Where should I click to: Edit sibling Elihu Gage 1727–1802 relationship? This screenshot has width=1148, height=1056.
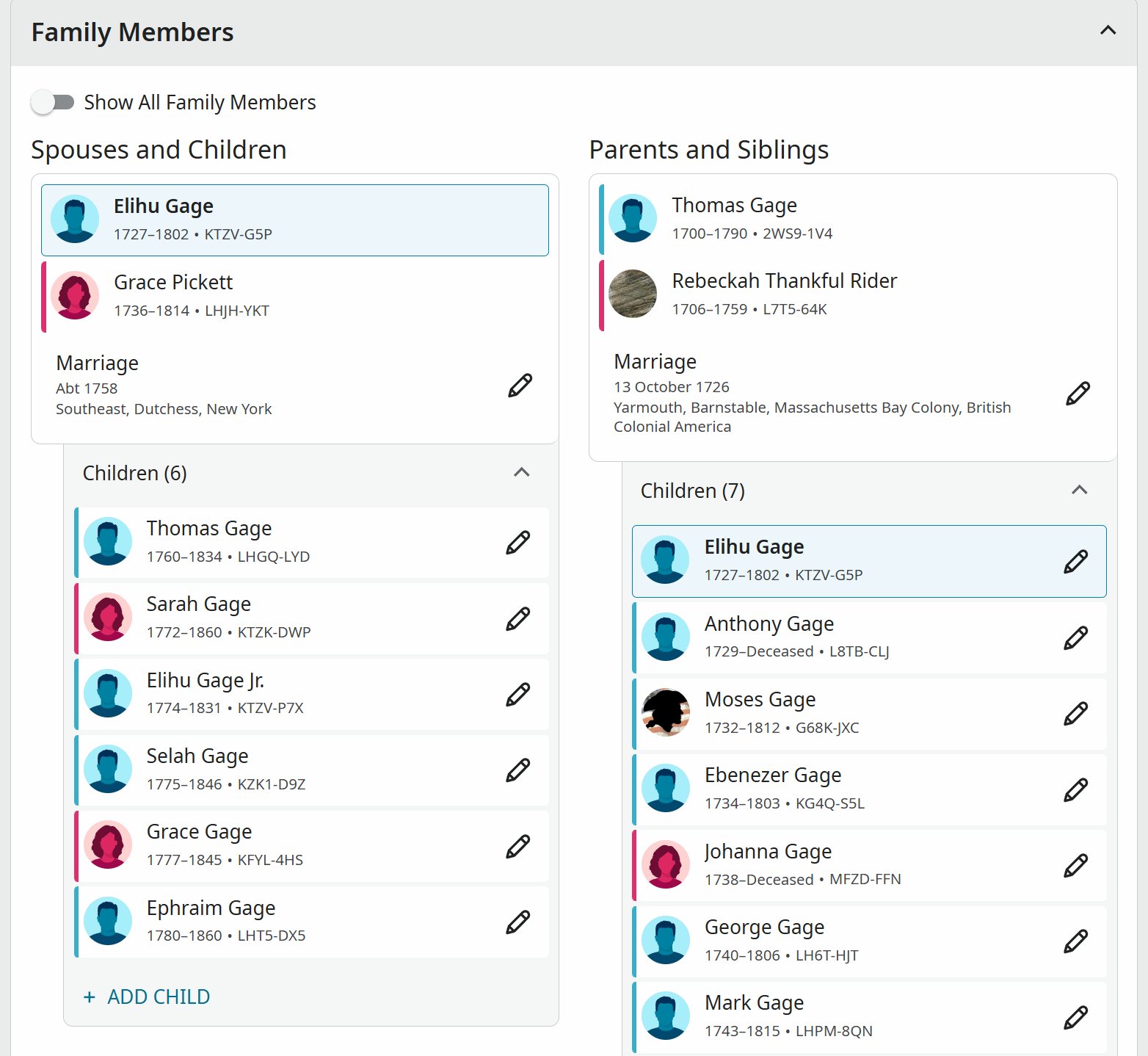coord(1076,561)
